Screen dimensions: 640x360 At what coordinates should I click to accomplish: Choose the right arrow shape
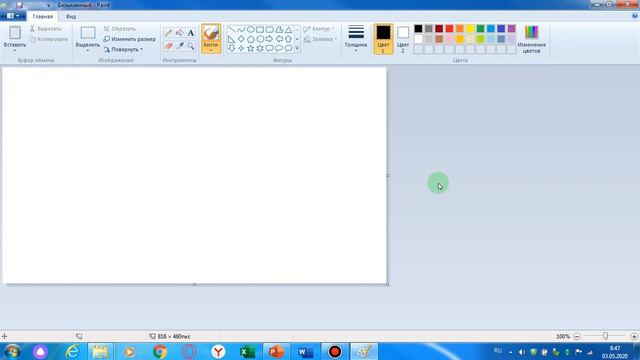269,39
